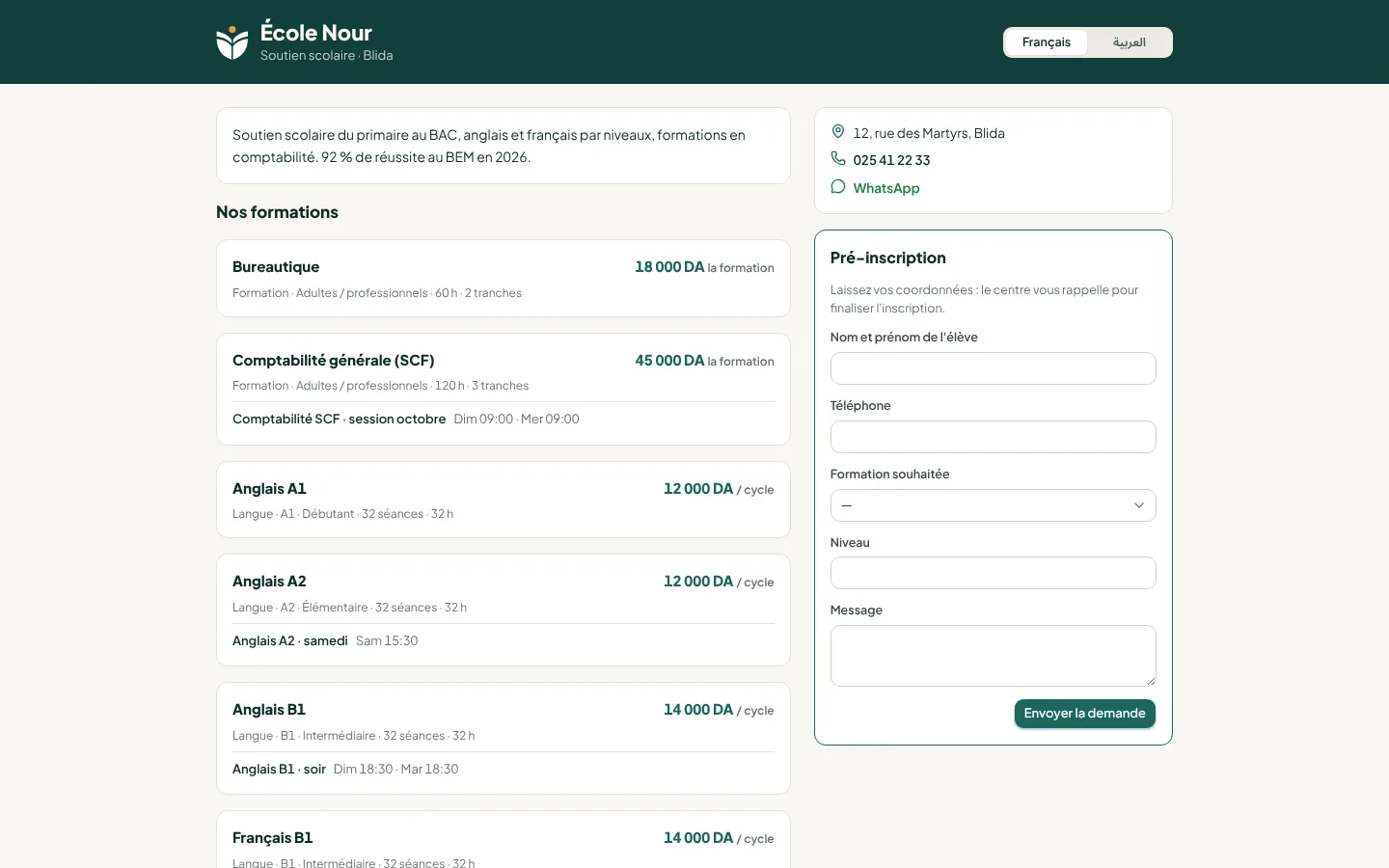Click the Anglais B1 · soir session row

tap(504, 770)
